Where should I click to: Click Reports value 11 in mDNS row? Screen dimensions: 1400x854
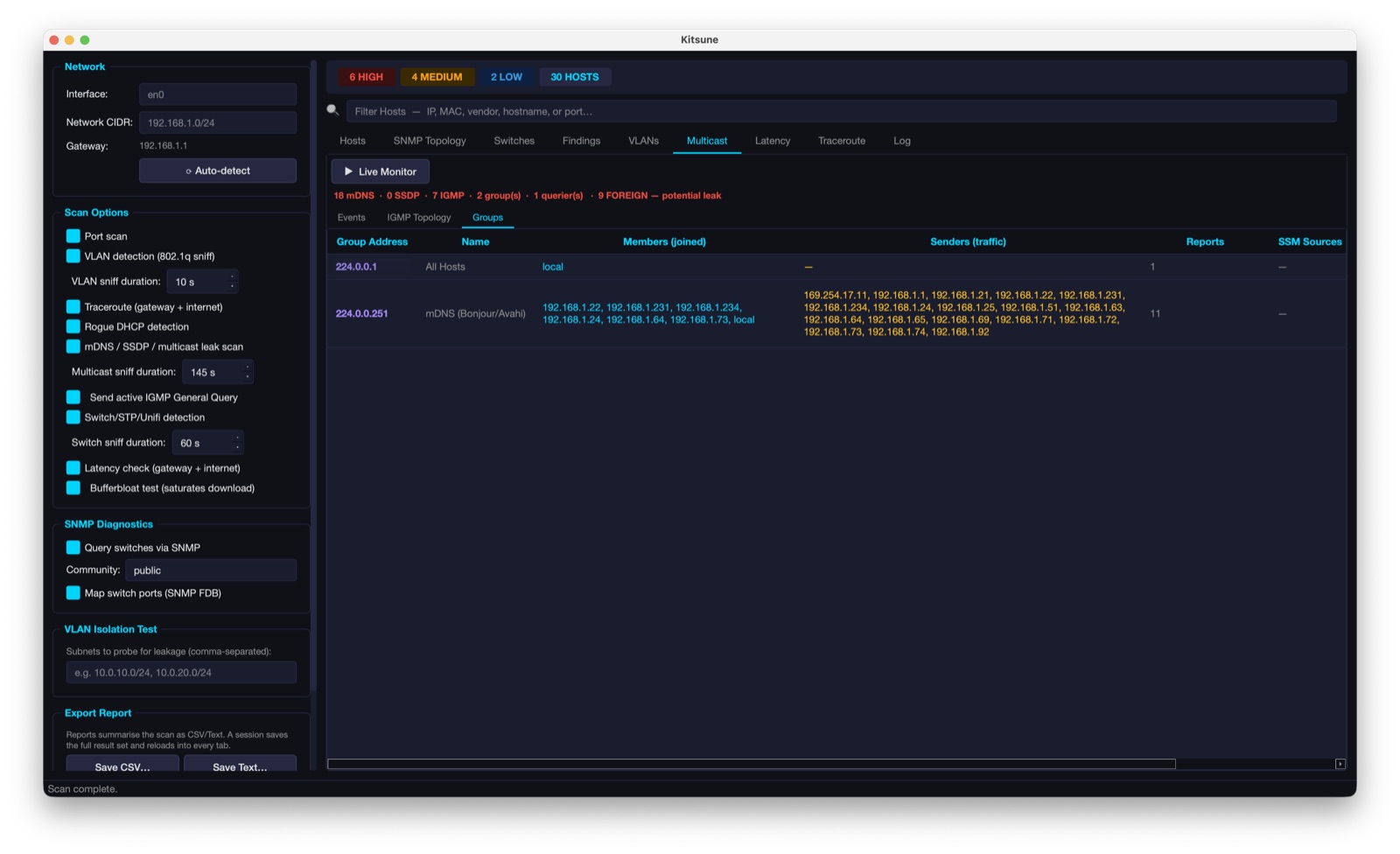coord(1155,313)
